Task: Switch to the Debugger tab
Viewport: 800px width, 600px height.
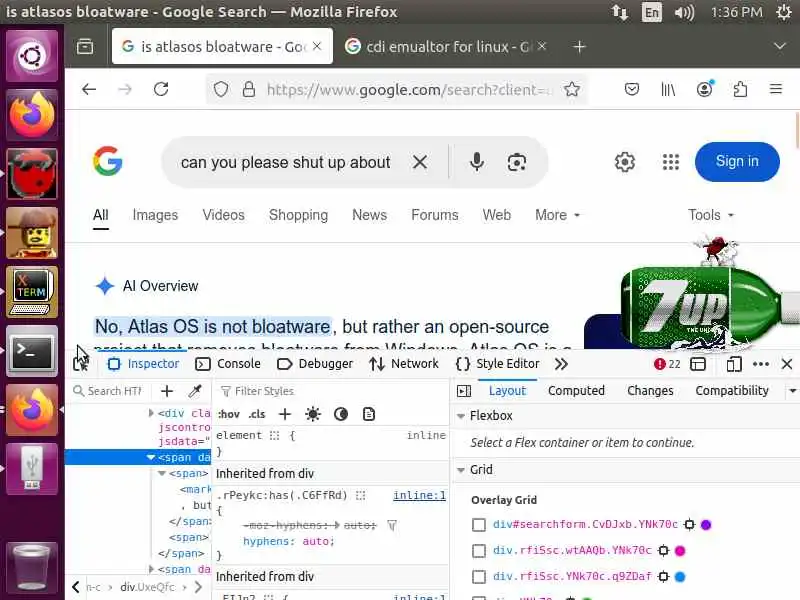Action: tap(315, 364)
